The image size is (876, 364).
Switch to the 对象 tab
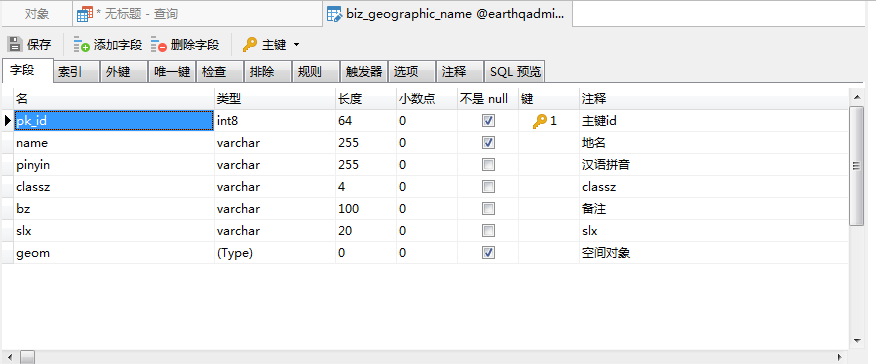click(37, 14)
